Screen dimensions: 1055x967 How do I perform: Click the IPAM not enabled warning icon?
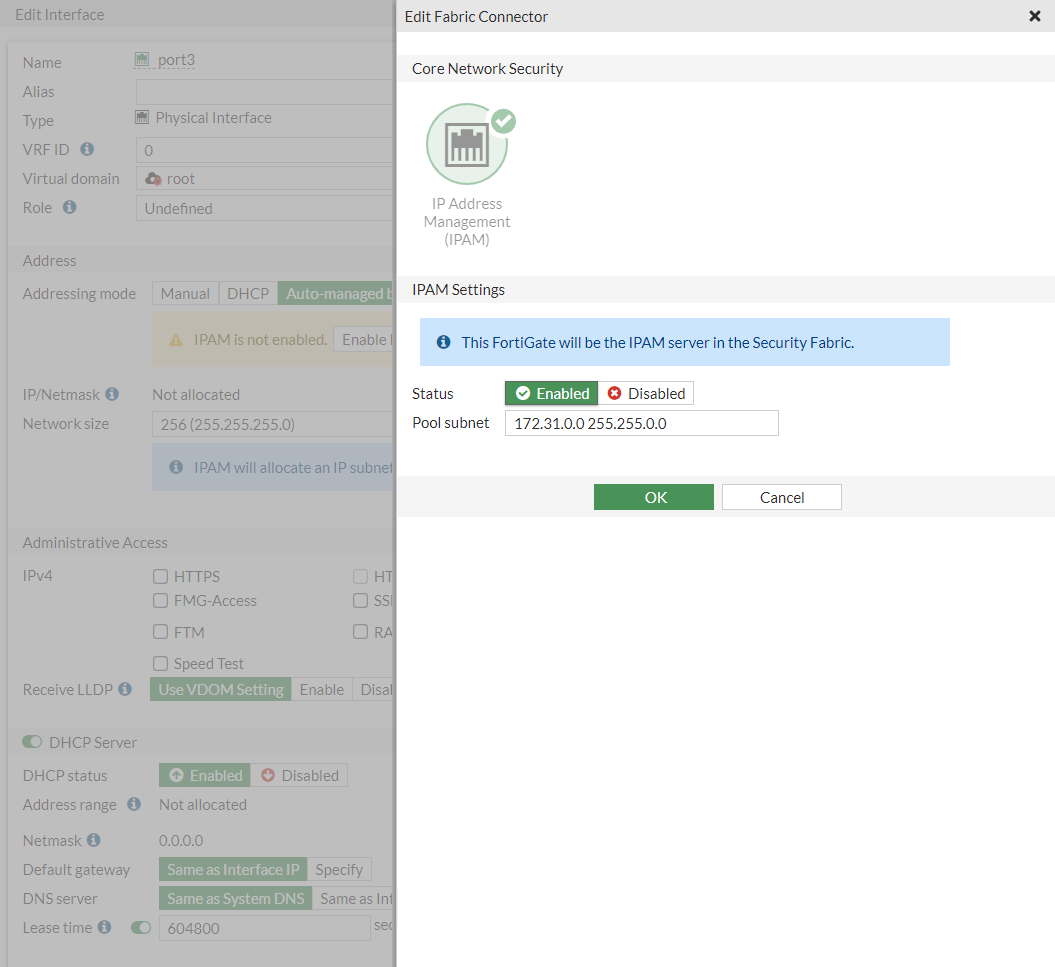[176, 341]
